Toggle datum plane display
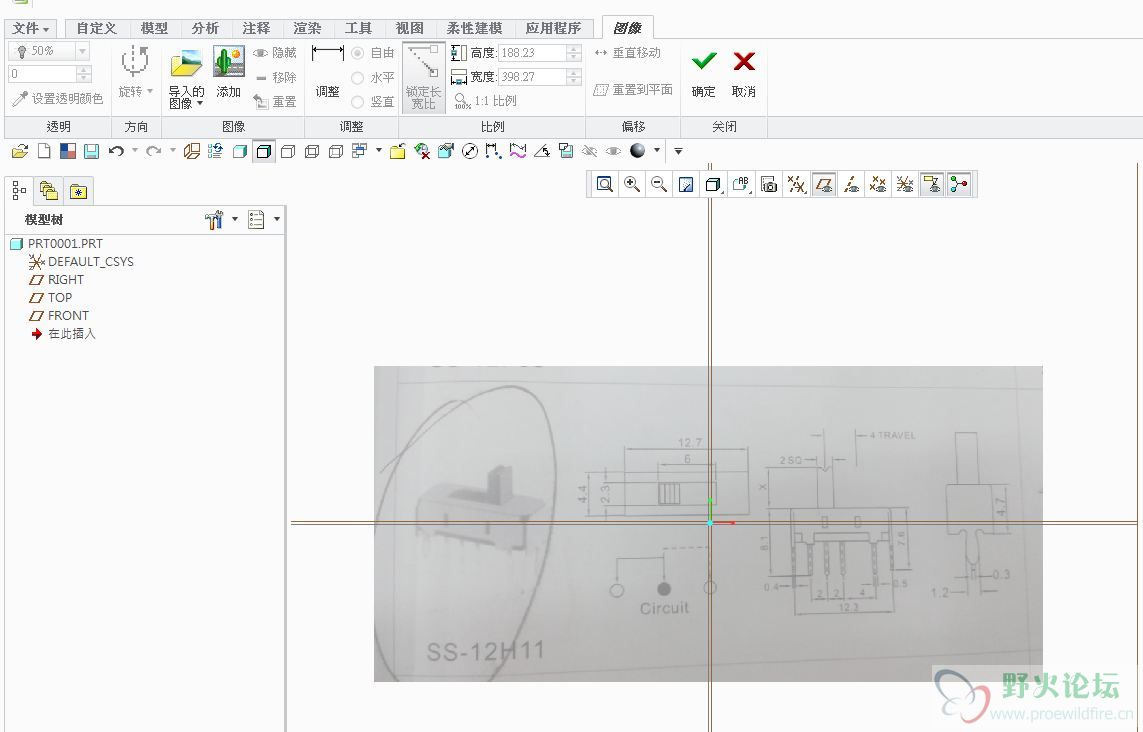 click(824, 184)
